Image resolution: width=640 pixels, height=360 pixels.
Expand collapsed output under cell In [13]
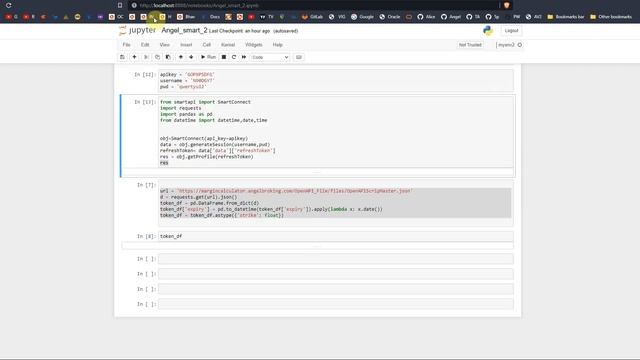click(318, 172)
